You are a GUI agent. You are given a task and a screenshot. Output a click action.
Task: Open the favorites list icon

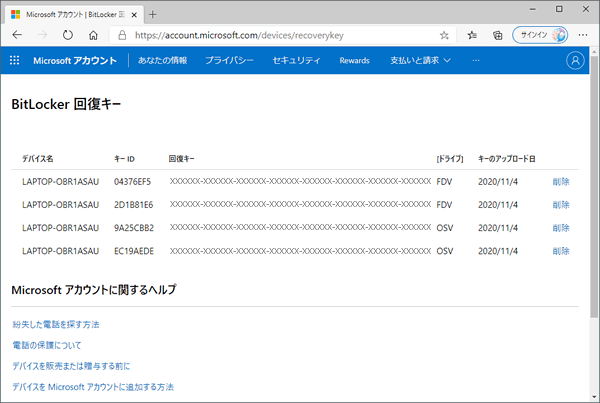472,35
